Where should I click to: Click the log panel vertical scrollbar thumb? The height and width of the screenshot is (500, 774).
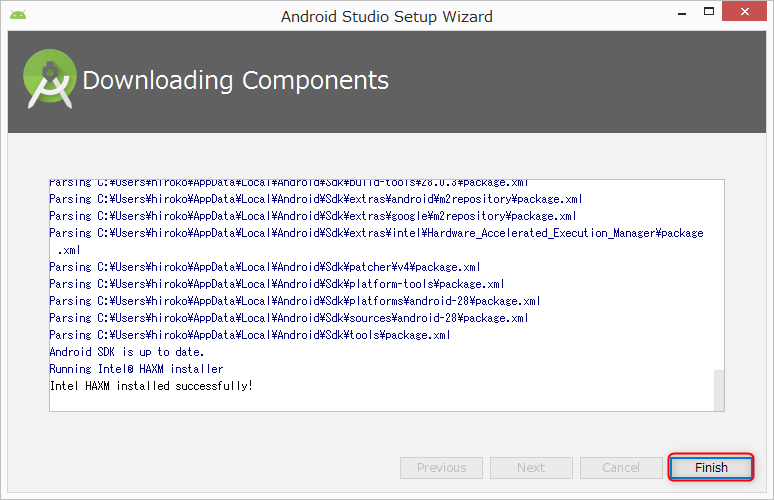tap(719, 390)
